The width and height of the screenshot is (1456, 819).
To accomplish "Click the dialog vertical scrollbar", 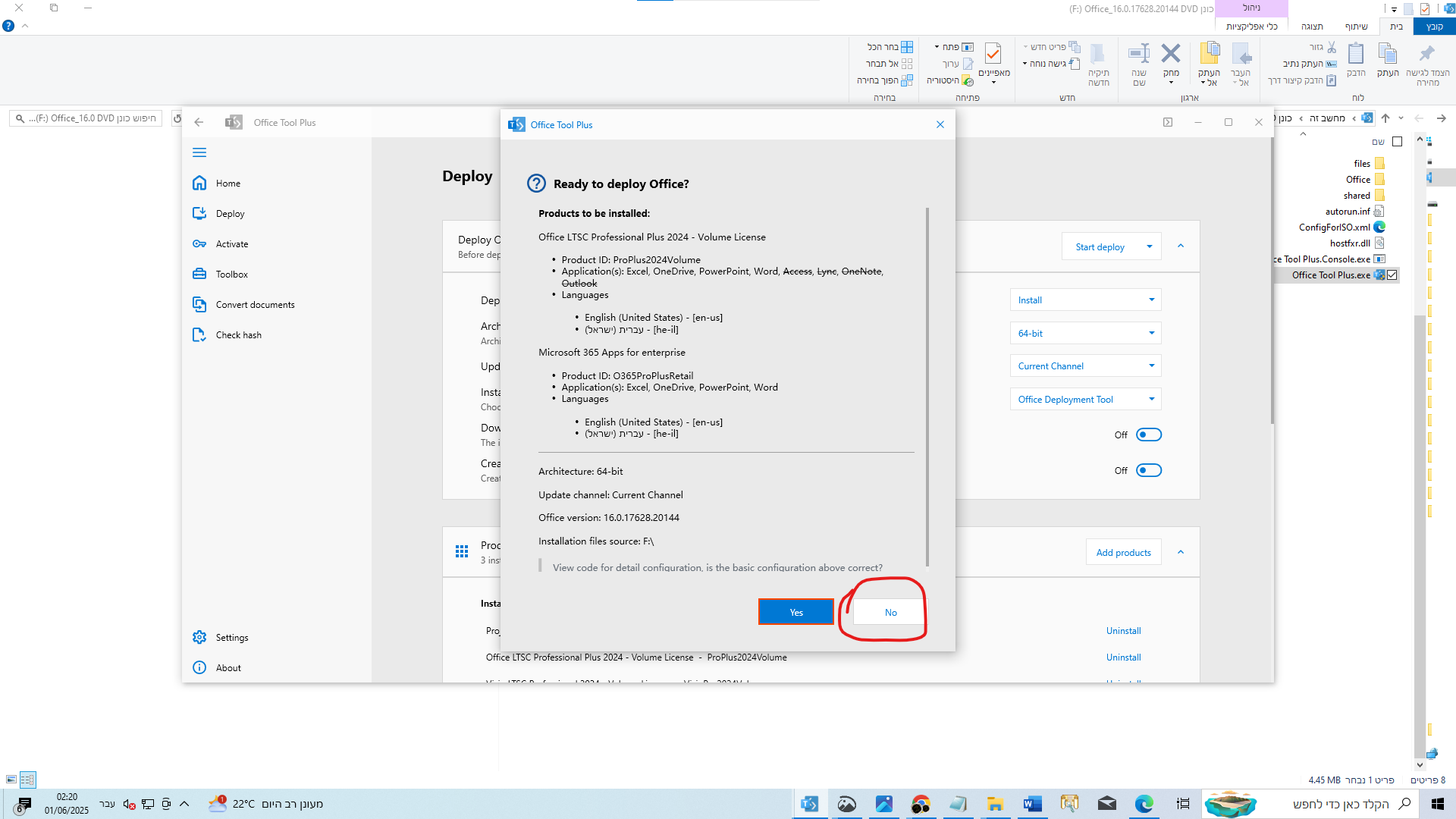I will (927, 387).
